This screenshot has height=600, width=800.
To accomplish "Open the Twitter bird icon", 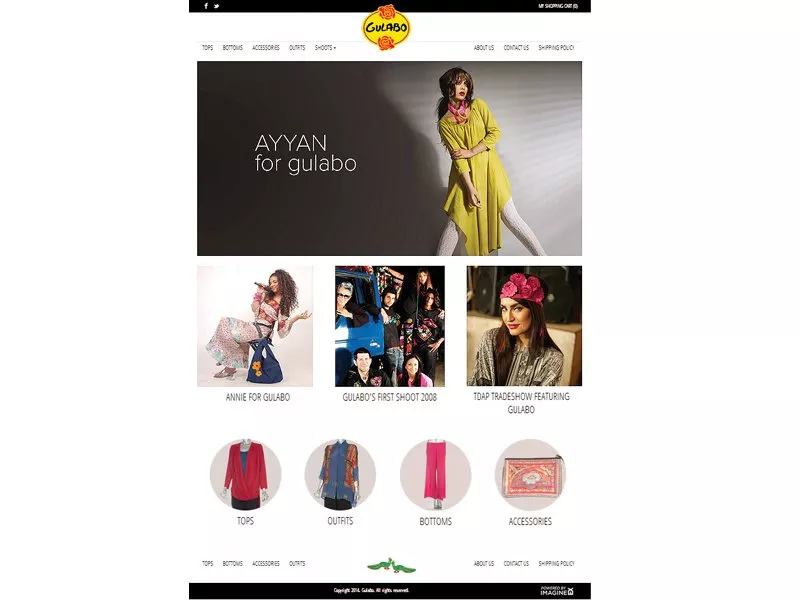I will pyautogui.click(x=217, y=6).
